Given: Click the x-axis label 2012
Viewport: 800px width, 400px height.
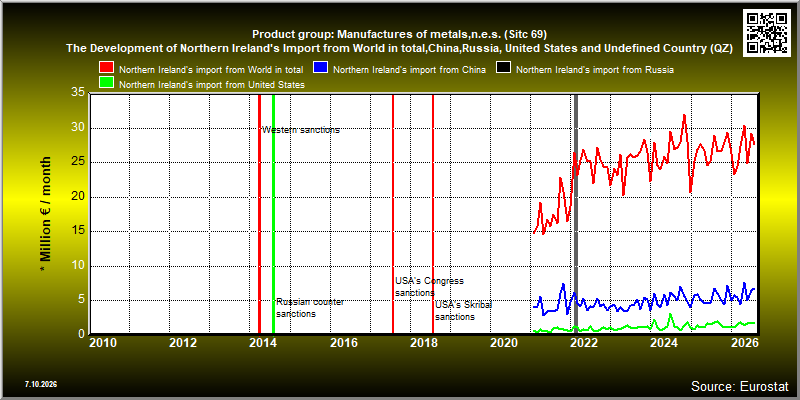Looking at the screenshot, I should 183,342.
